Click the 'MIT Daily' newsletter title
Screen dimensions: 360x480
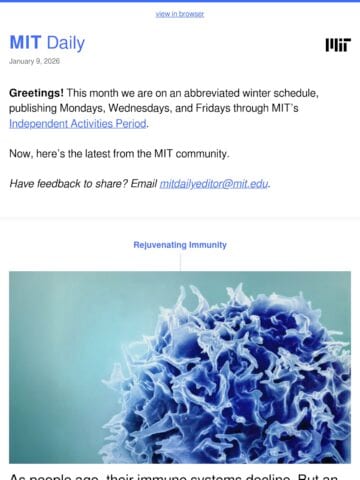47,43
